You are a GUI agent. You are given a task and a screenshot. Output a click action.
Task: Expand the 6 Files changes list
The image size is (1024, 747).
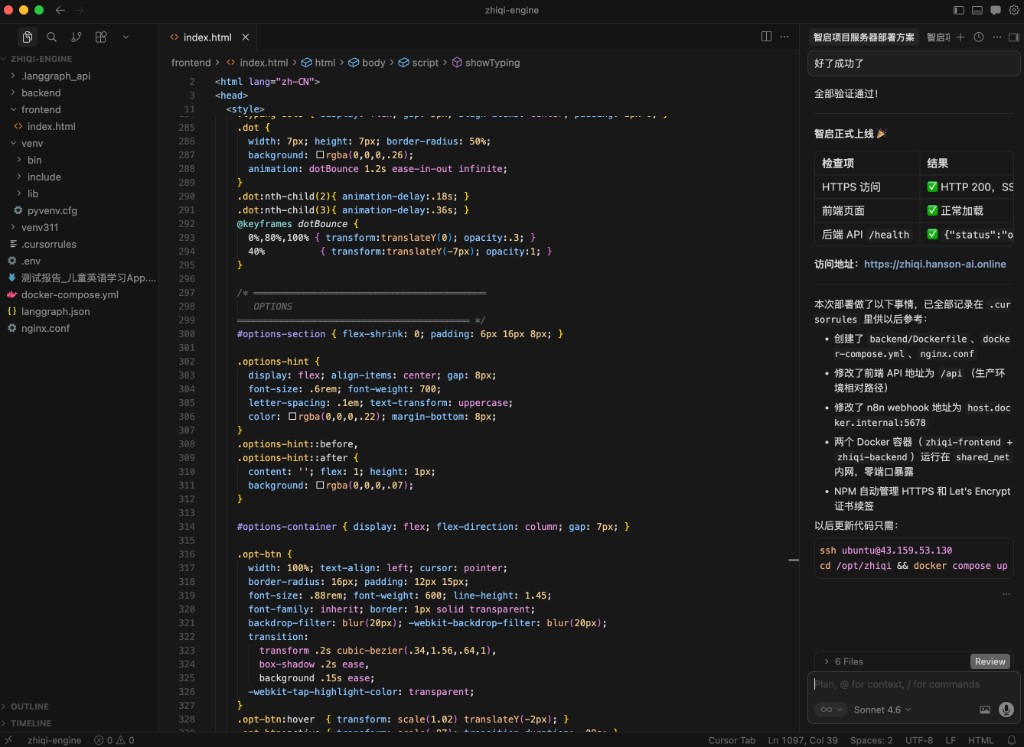(841, 661)
